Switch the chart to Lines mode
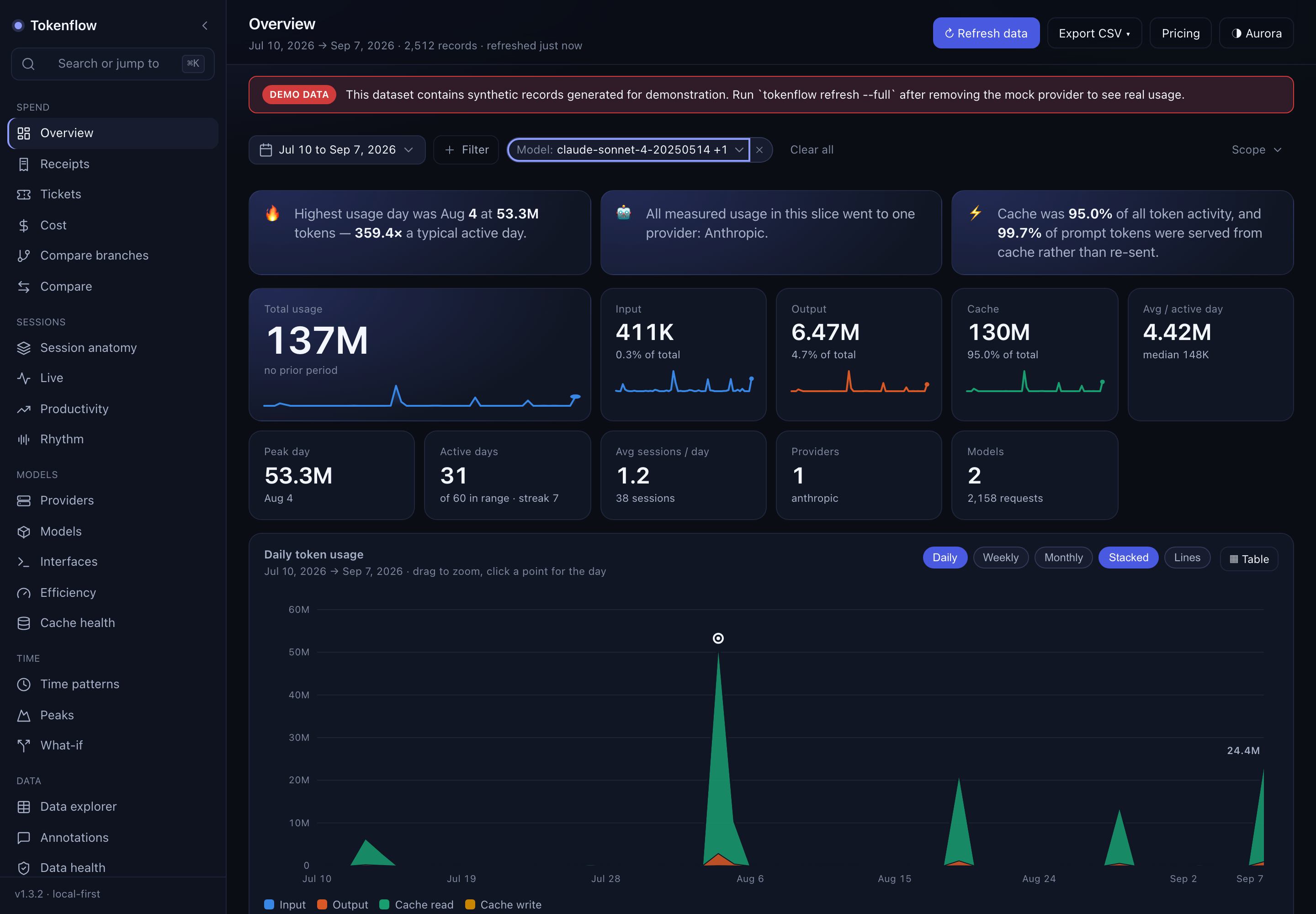 pyautogui.click(x=1187, y=558)
